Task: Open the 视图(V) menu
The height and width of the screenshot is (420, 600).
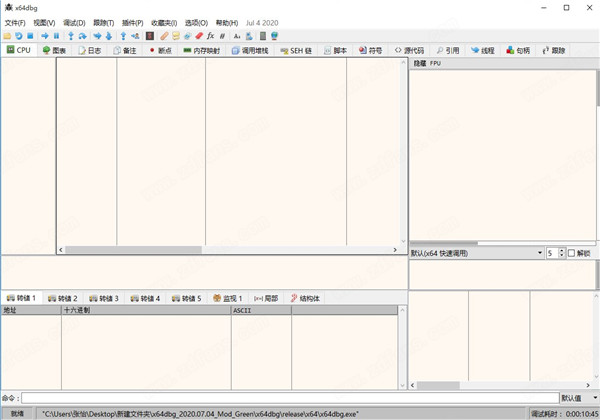Action: click(44, 23)
